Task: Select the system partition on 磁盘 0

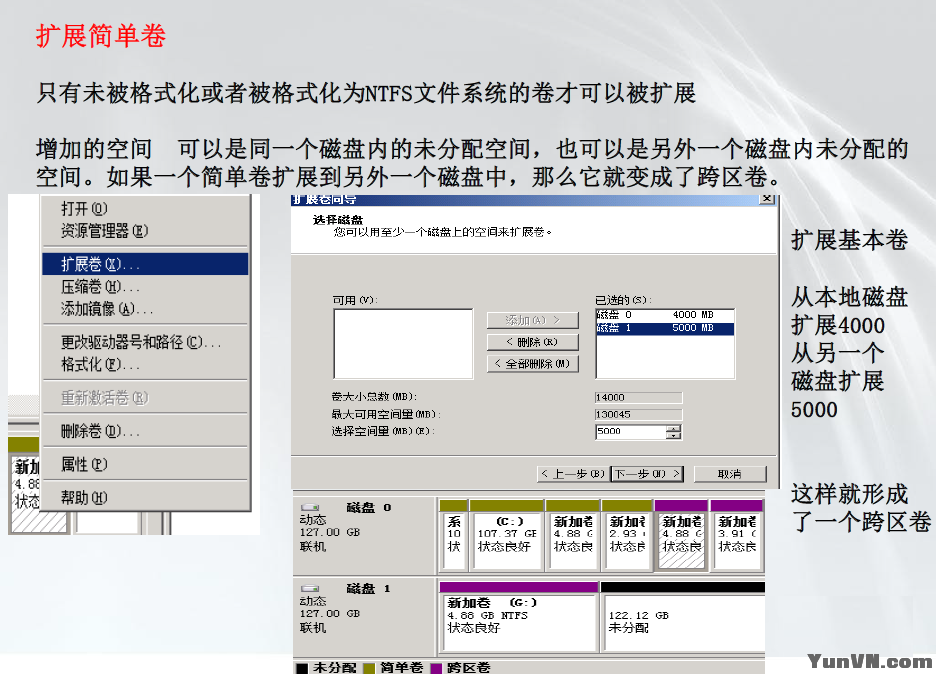Action: pos(453,535)
